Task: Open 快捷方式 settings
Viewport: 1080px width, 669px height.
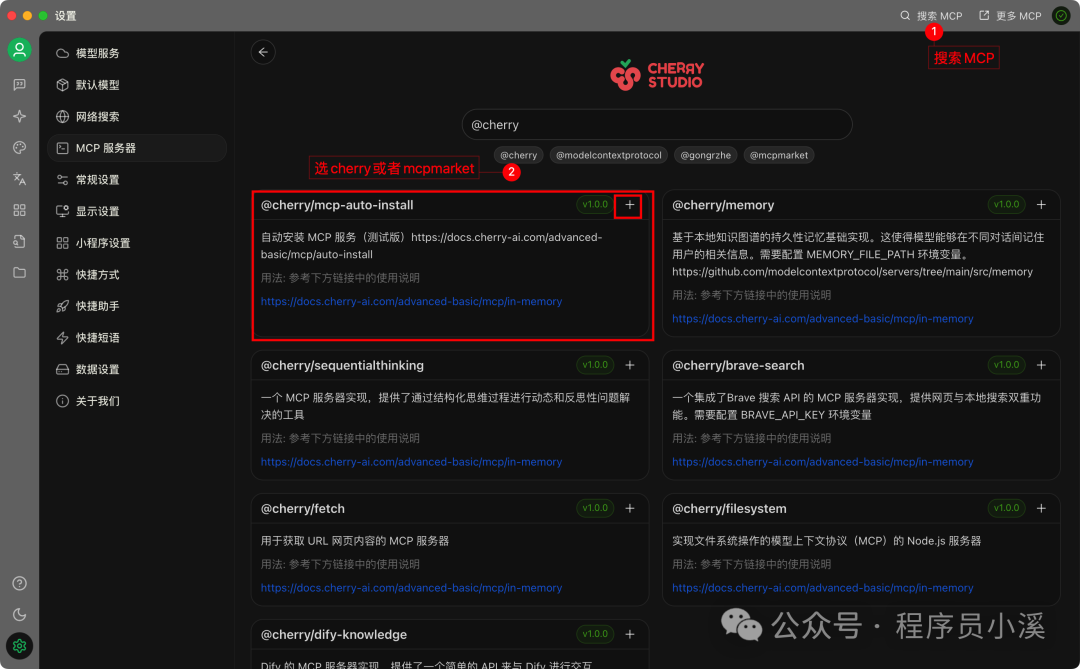Action: 136,274
